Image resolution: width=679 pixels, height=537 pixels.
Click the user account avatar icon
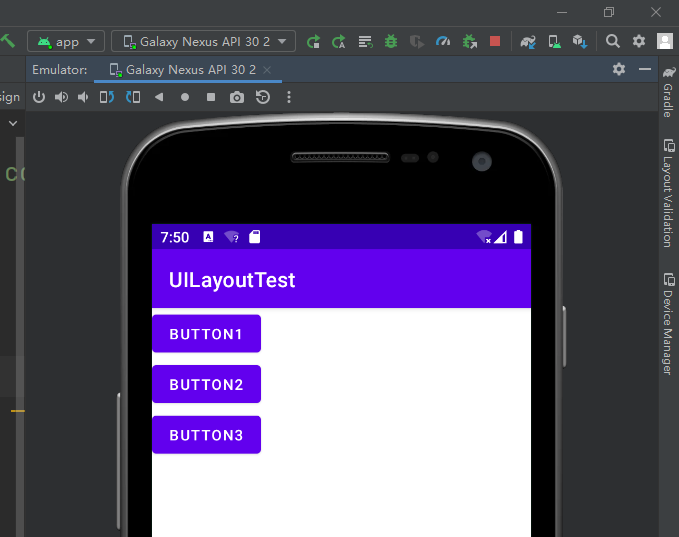tap(665, 42)
